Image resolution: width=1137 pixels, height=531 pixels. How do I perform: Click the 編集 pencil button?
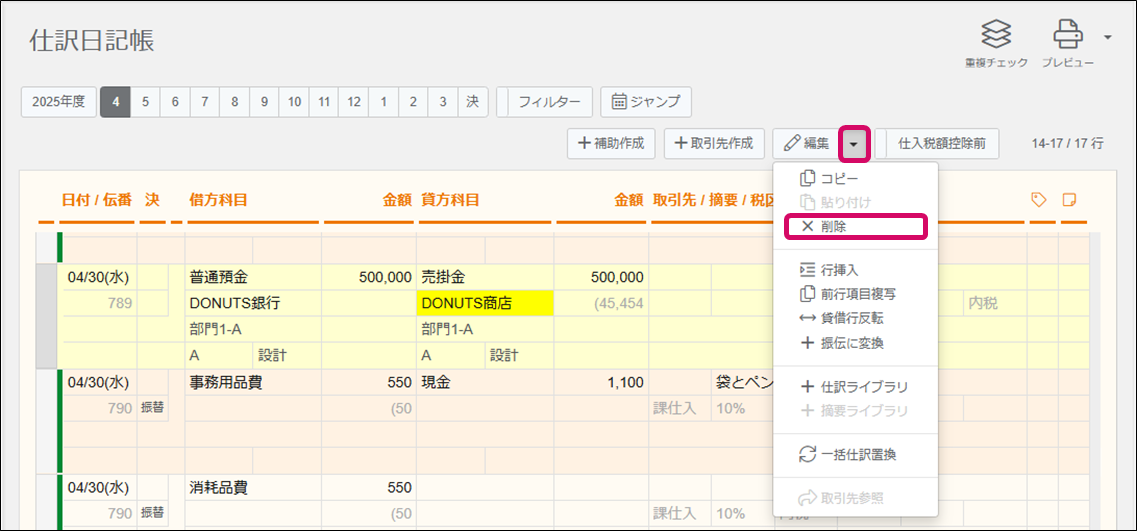[806, 144]
